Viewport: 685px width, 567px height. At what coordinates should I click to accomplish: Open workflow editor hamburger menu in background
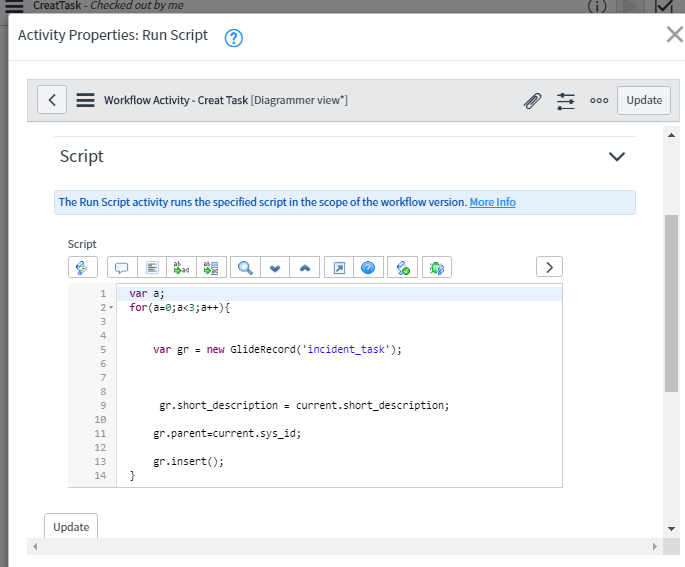14,6
